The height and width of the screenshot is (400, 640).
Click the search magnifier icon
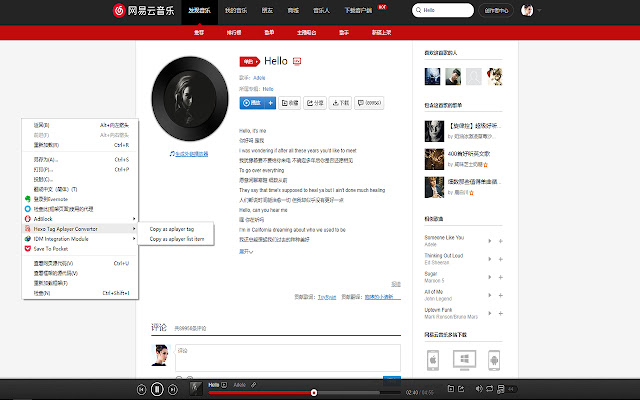tap(418, 10)
